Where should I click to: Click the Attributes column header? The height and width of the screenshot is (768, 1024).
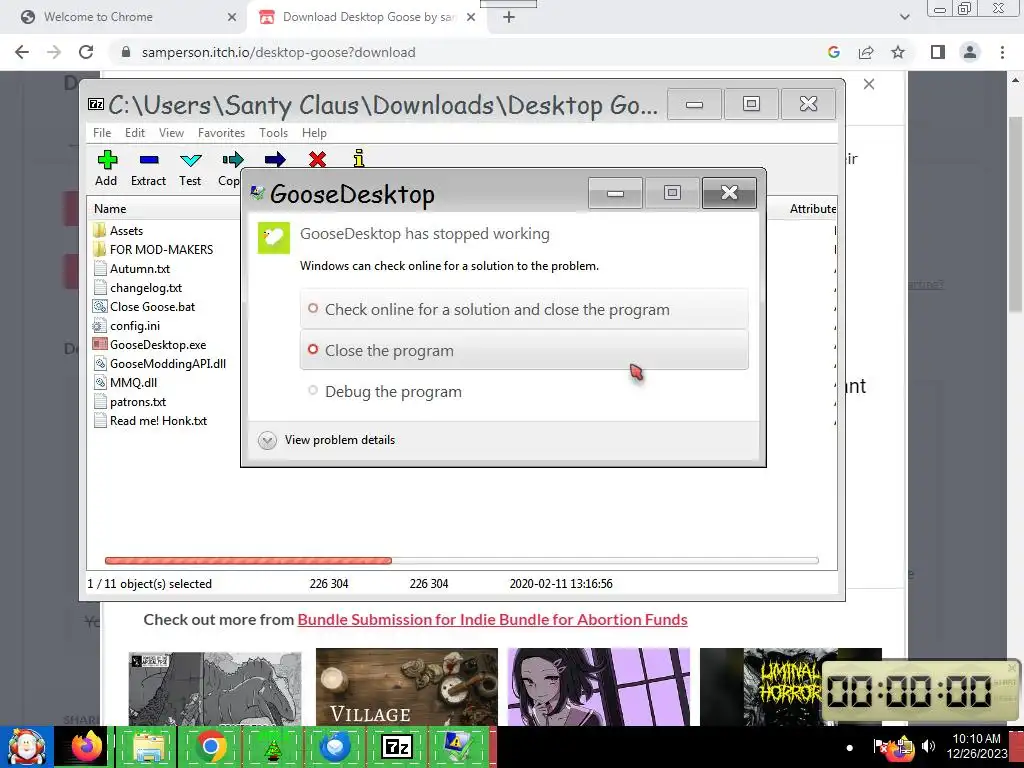812,209
